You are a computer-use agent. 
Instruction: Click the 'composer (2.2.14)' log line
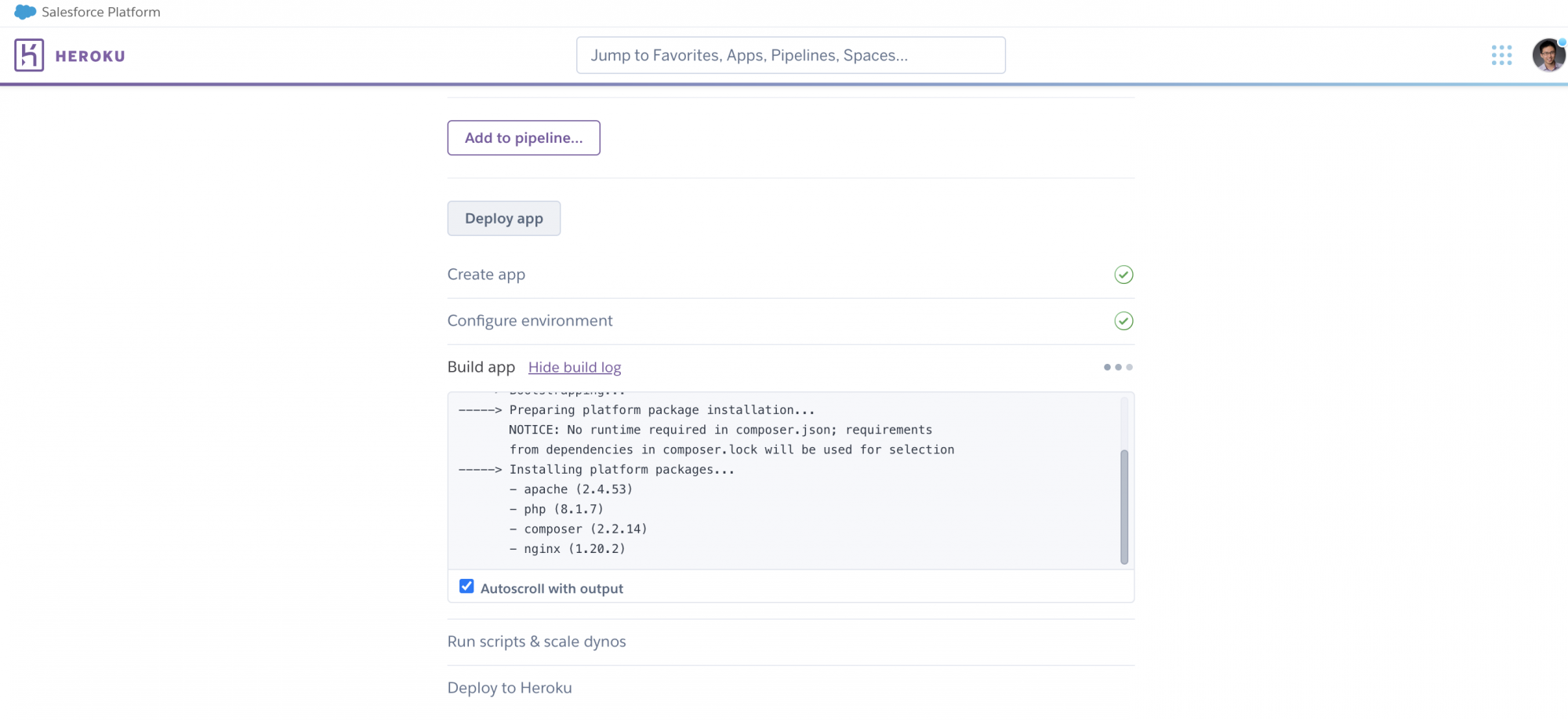click(x=579, y=529)
